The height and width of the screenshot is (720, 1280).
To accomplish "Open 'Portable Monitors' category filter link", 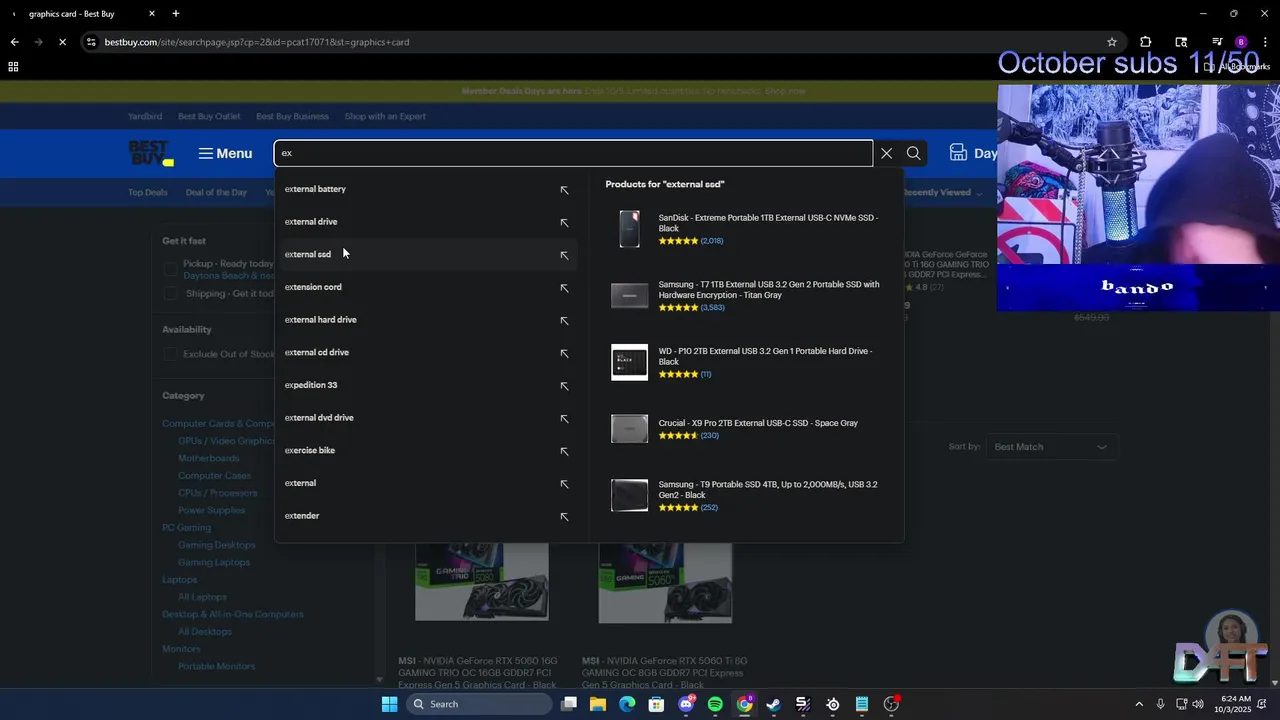I will [216, 666].
